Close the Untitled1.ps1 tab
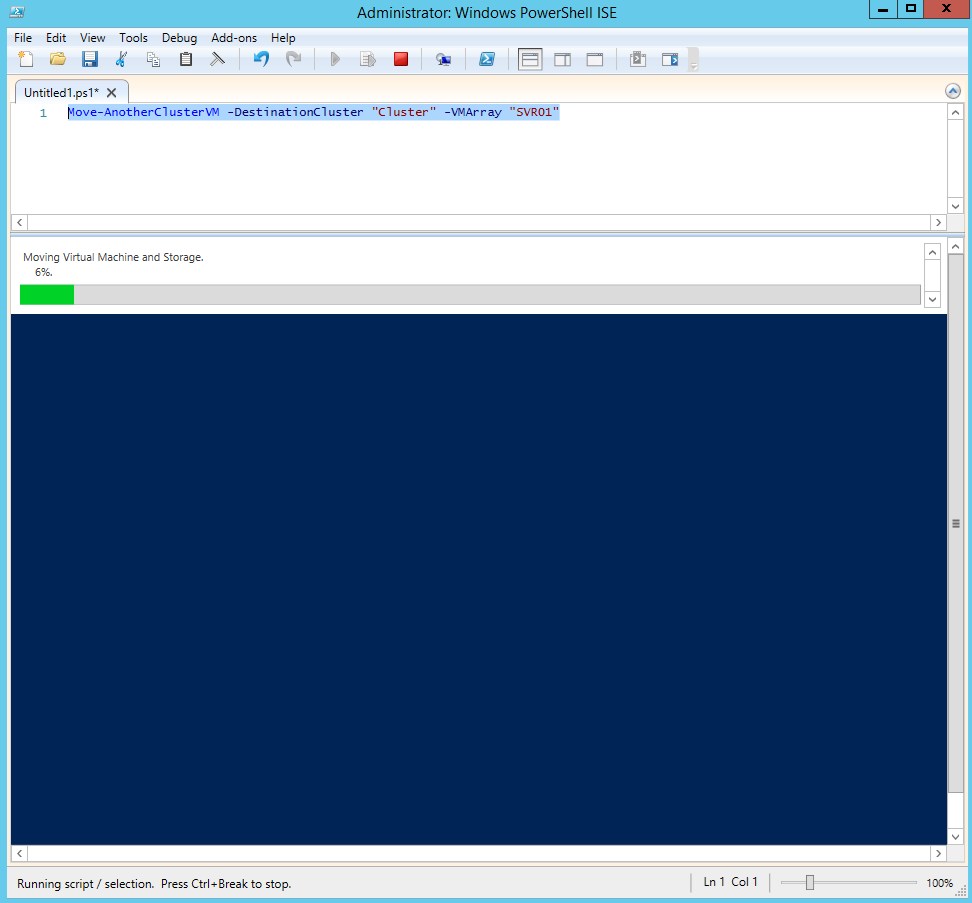The width and height of the screenshot is (972, 903). [x=112, y=93]
